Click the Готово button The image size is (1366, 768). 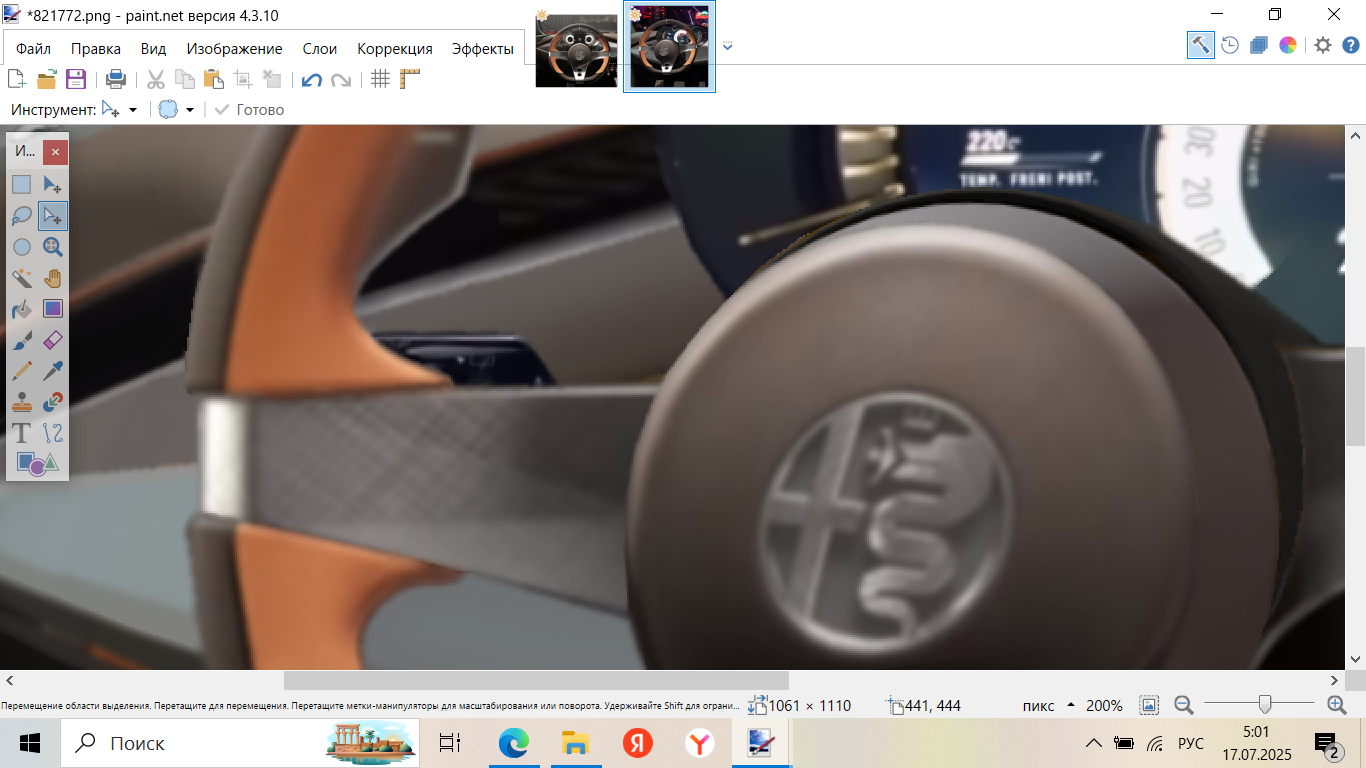[250, 110]
